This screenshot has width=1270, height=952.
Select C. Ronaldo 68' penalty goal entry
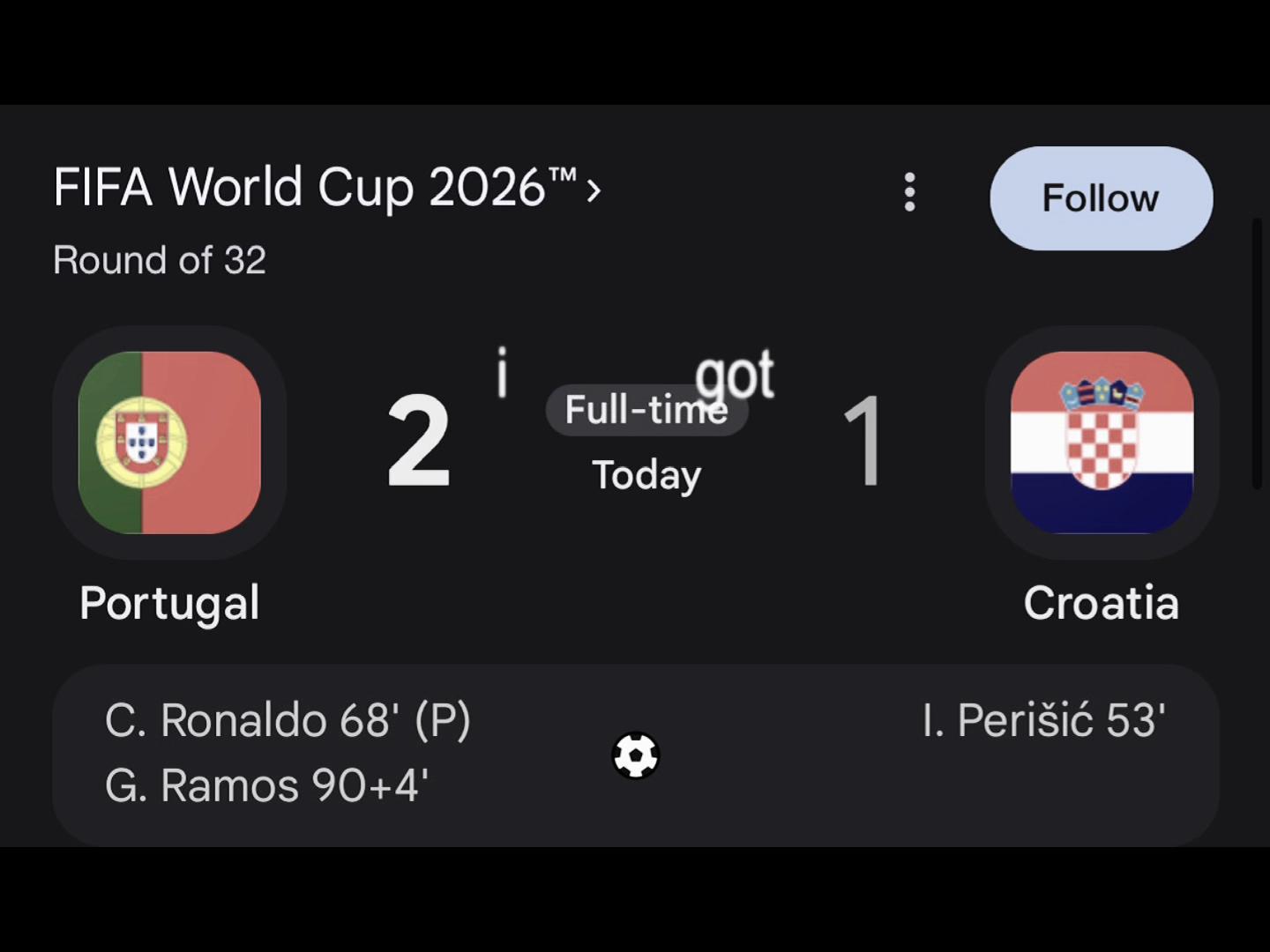coord(288,720)
